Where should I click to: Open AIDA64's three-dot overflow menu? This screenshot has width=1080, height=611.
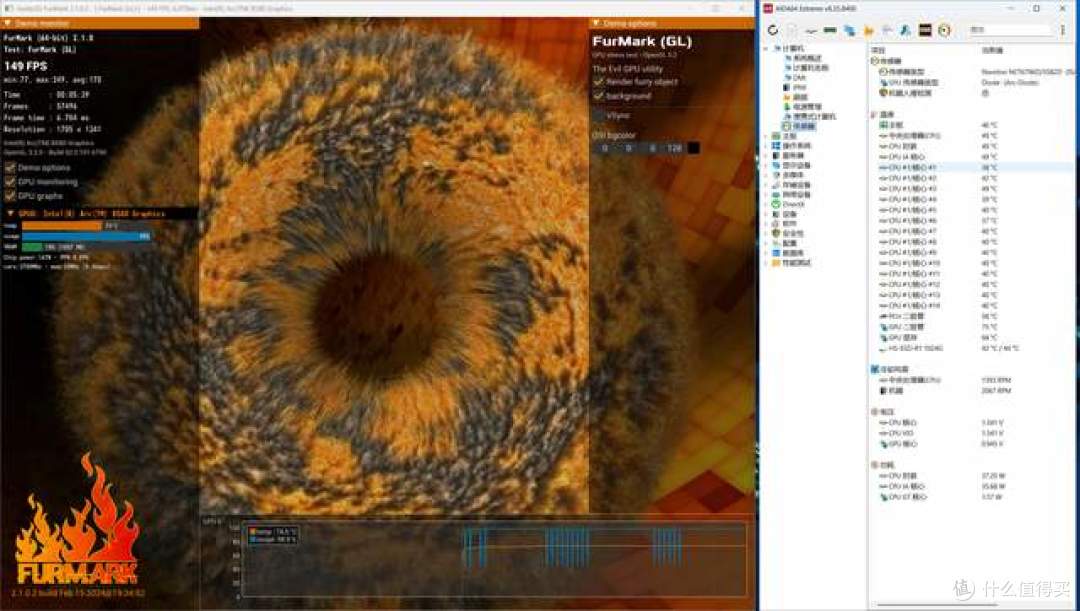(1063, 30)
